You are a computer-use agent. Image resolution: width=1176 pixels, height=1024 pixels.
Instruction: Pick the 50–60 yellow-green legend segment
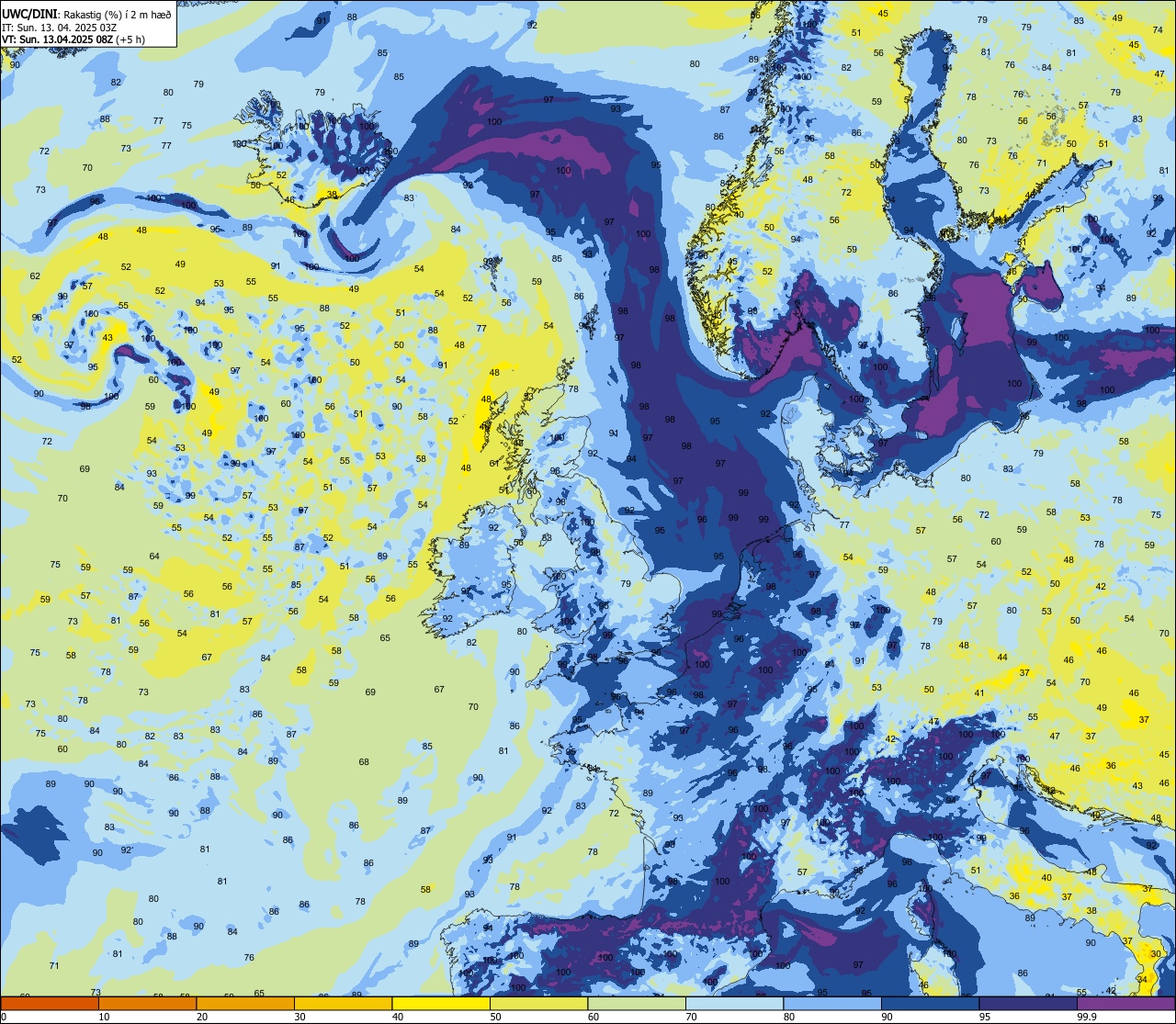coord(539,1003)
